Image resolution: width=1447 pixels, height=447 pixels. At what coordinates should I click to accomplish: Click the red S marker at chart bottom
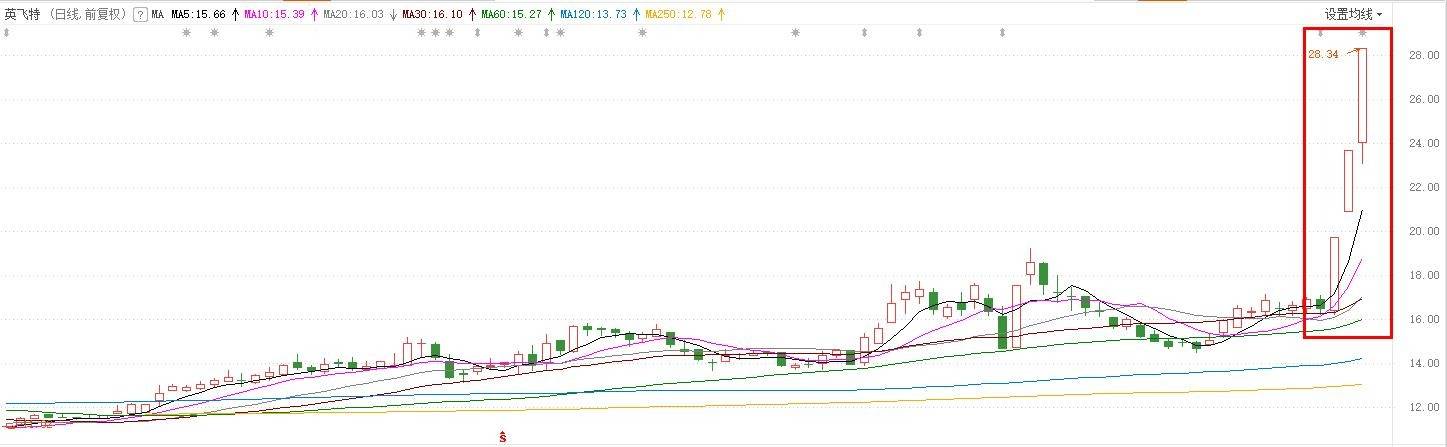coord(504,436)
